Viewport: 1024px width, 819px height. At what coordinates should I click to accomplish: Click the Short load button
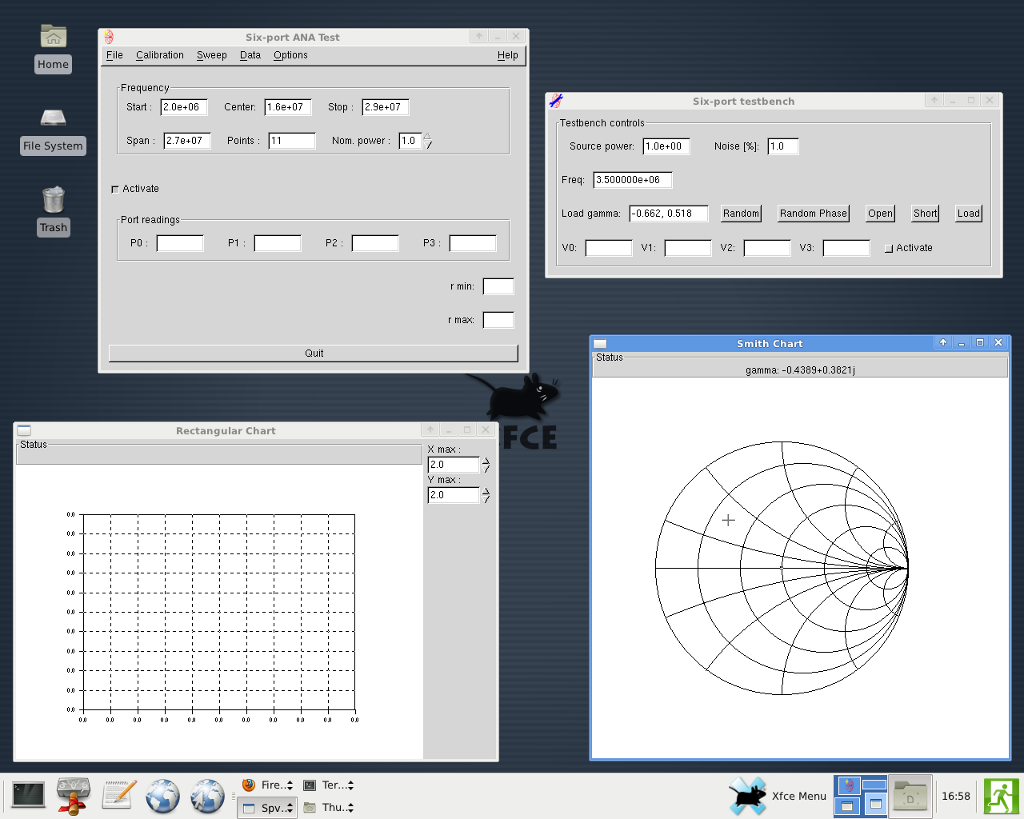(x=925, y=213)
